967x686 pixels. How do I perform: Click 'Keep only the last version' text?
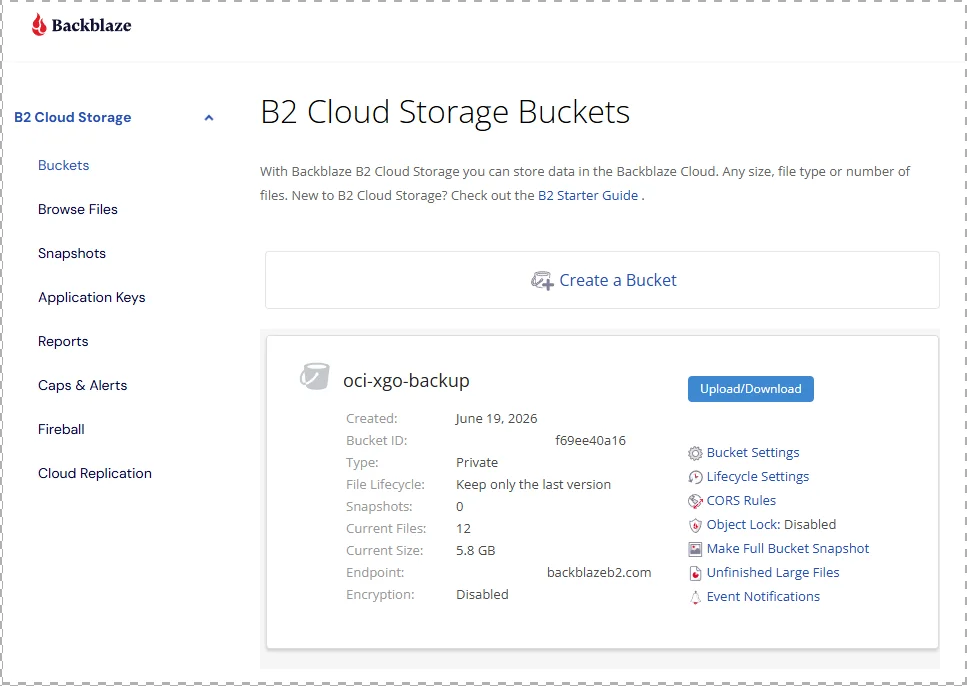coord(533,484)
